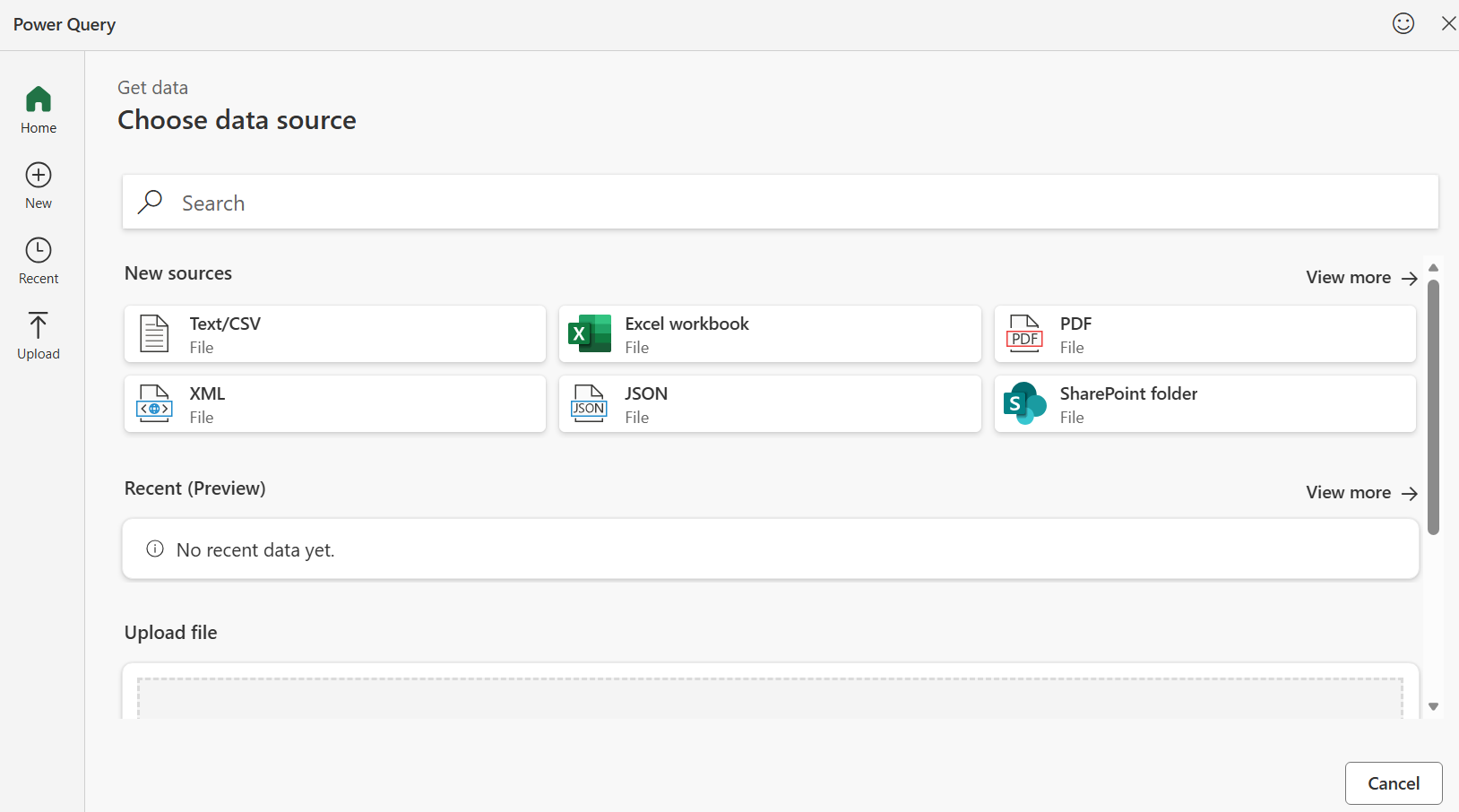Viewport: 1459px width, 812px height.
Task: Click the 'New sources' section heading
Action: click(178, 273)
